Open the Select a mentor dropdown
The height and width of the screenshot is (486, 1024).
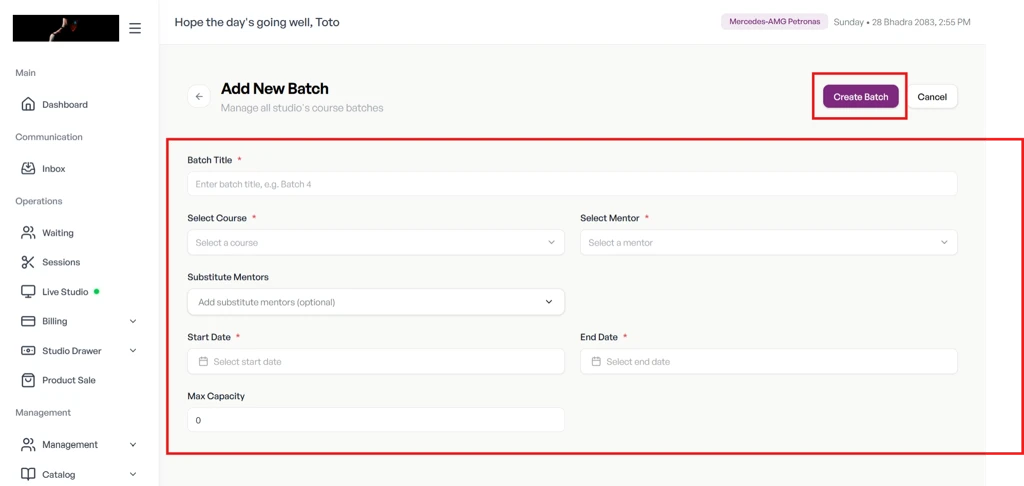(769, 242)
